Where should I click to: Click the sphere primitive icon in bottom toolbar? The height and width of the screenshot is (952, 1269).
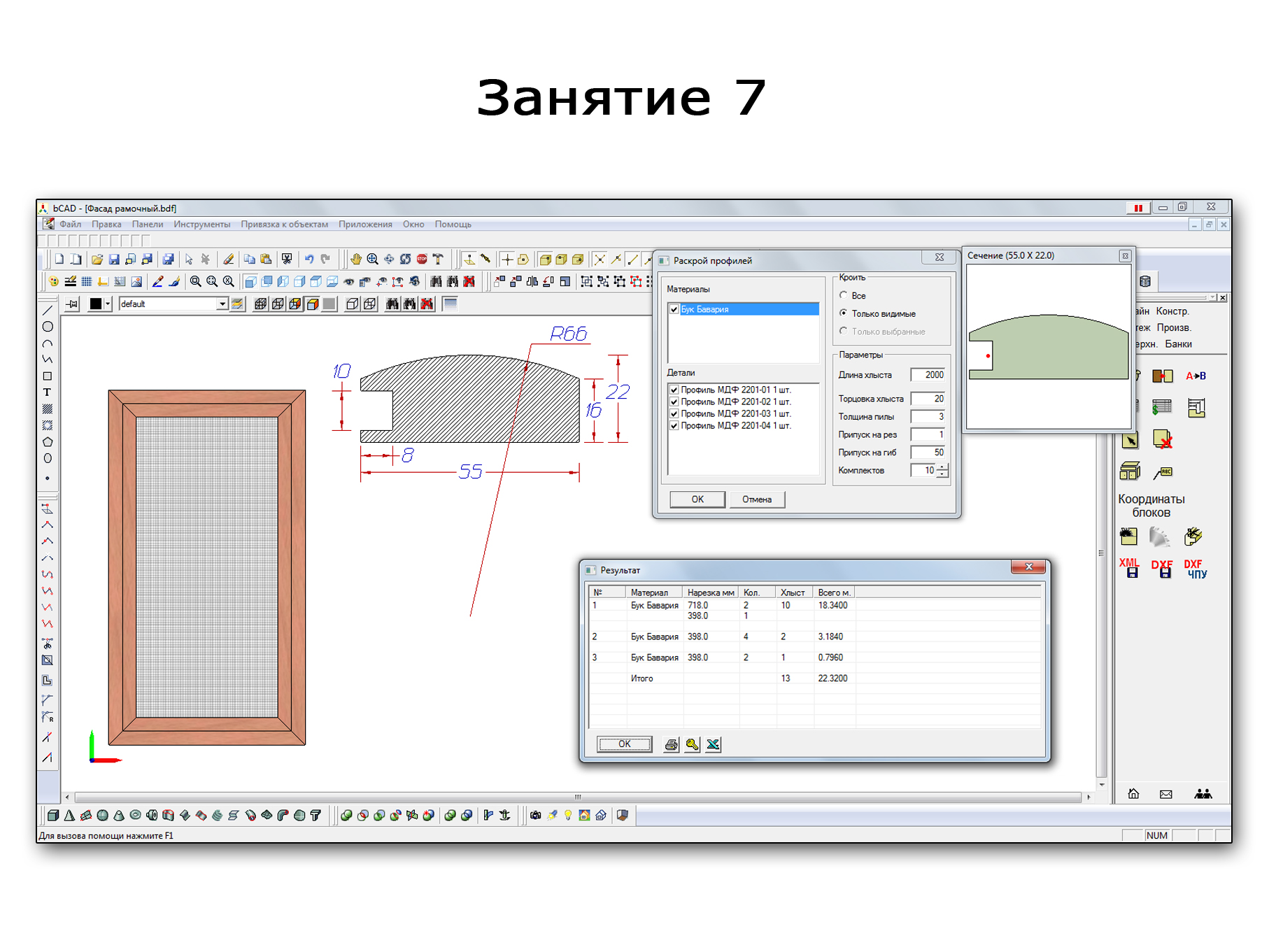(x=103, y=816)
